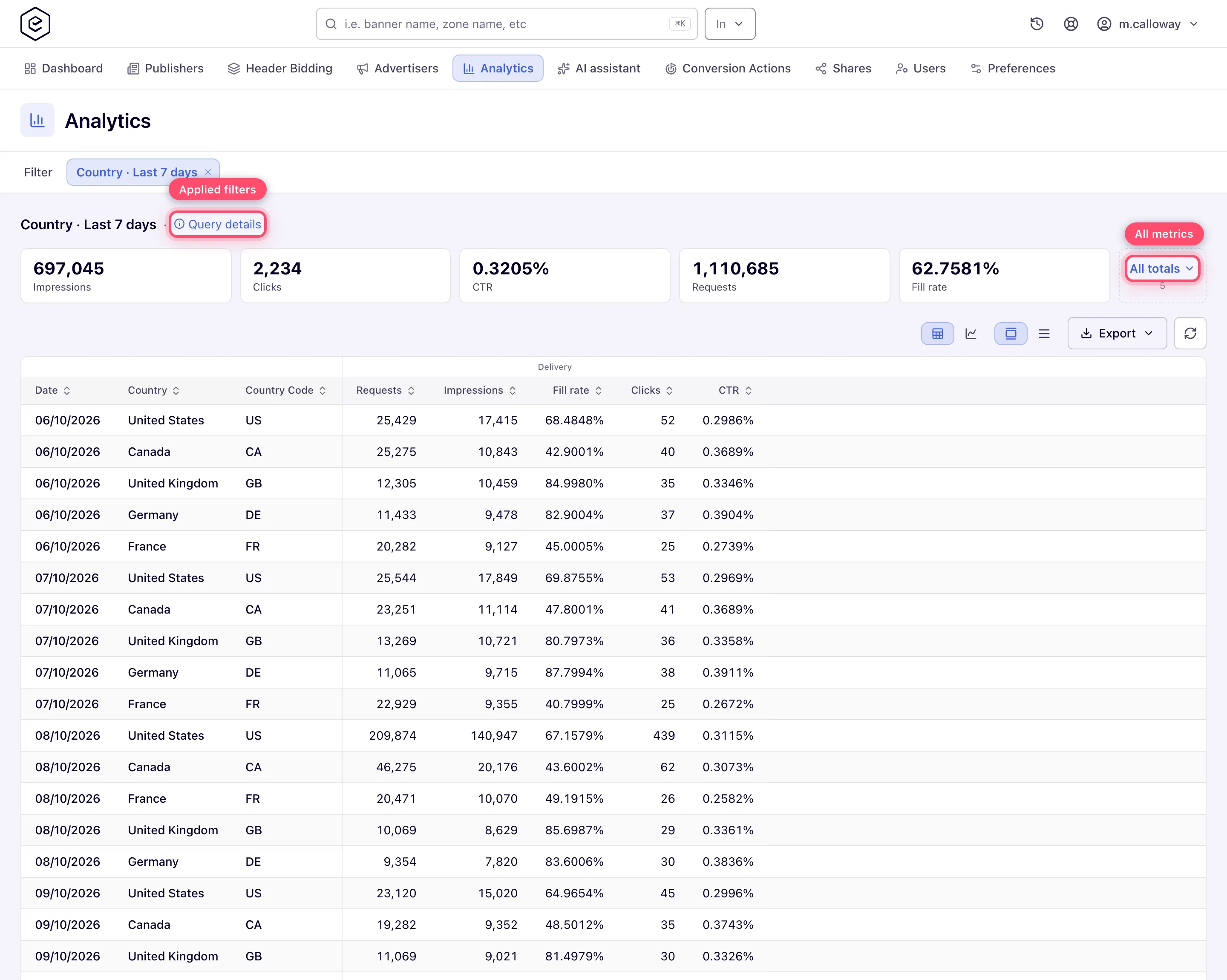Select the 07/10/2026 France row

pyautogui.click(x=613, y=704)
